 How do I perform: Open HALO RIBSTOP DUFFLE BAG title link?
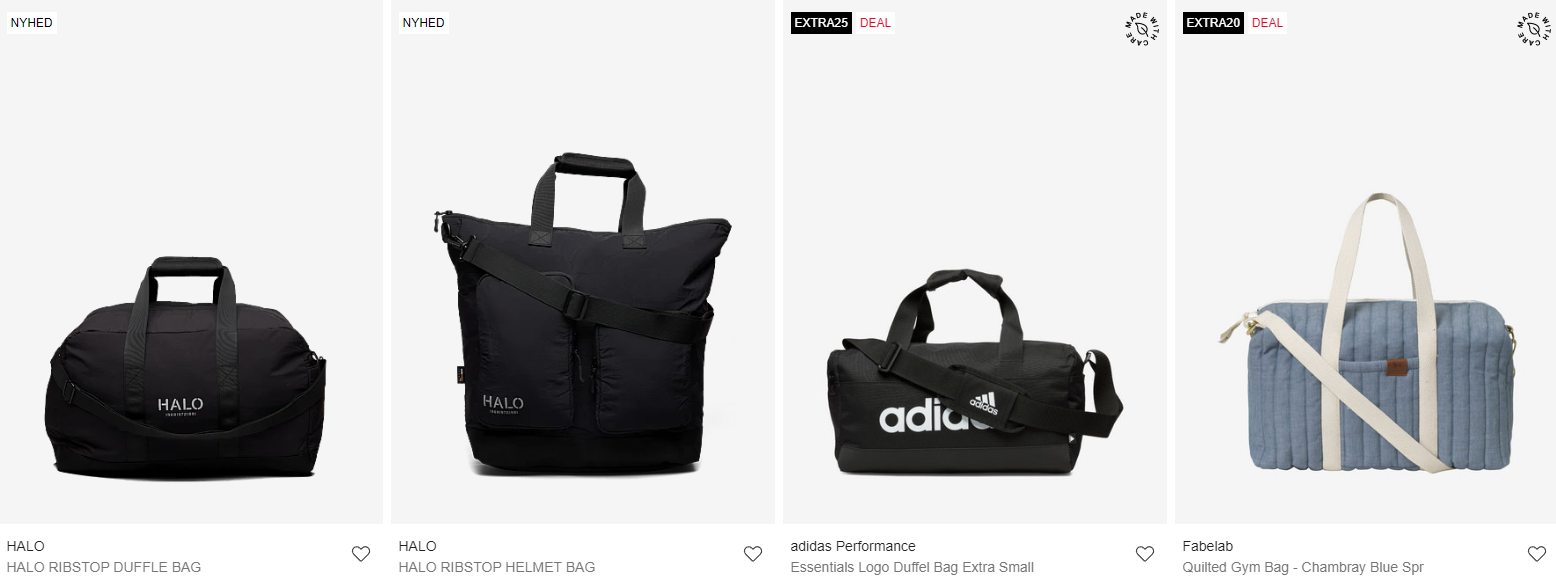tap(104, 567)
